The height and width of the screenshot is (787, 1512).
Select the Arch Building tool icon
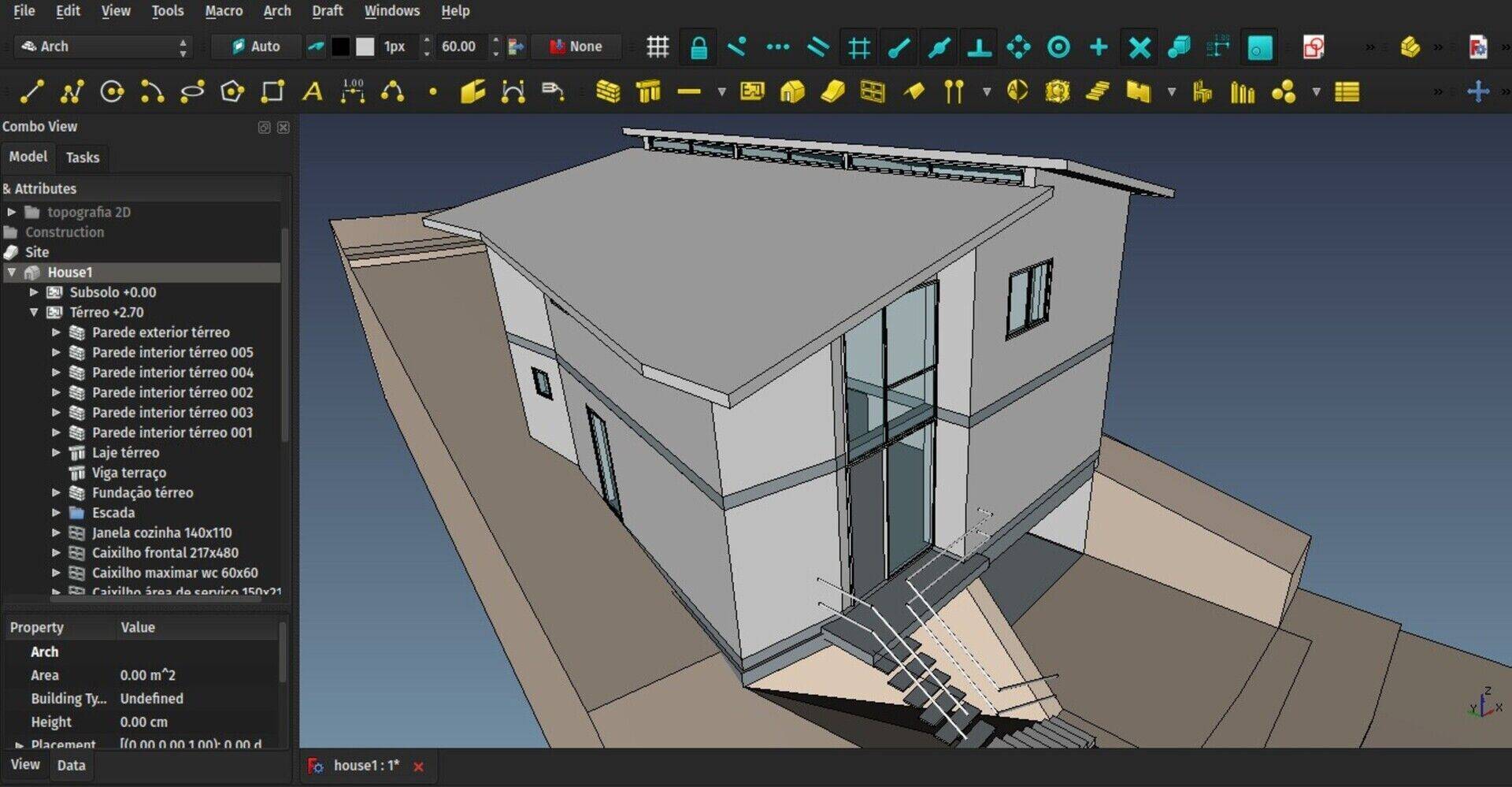[x=792, y=92]
